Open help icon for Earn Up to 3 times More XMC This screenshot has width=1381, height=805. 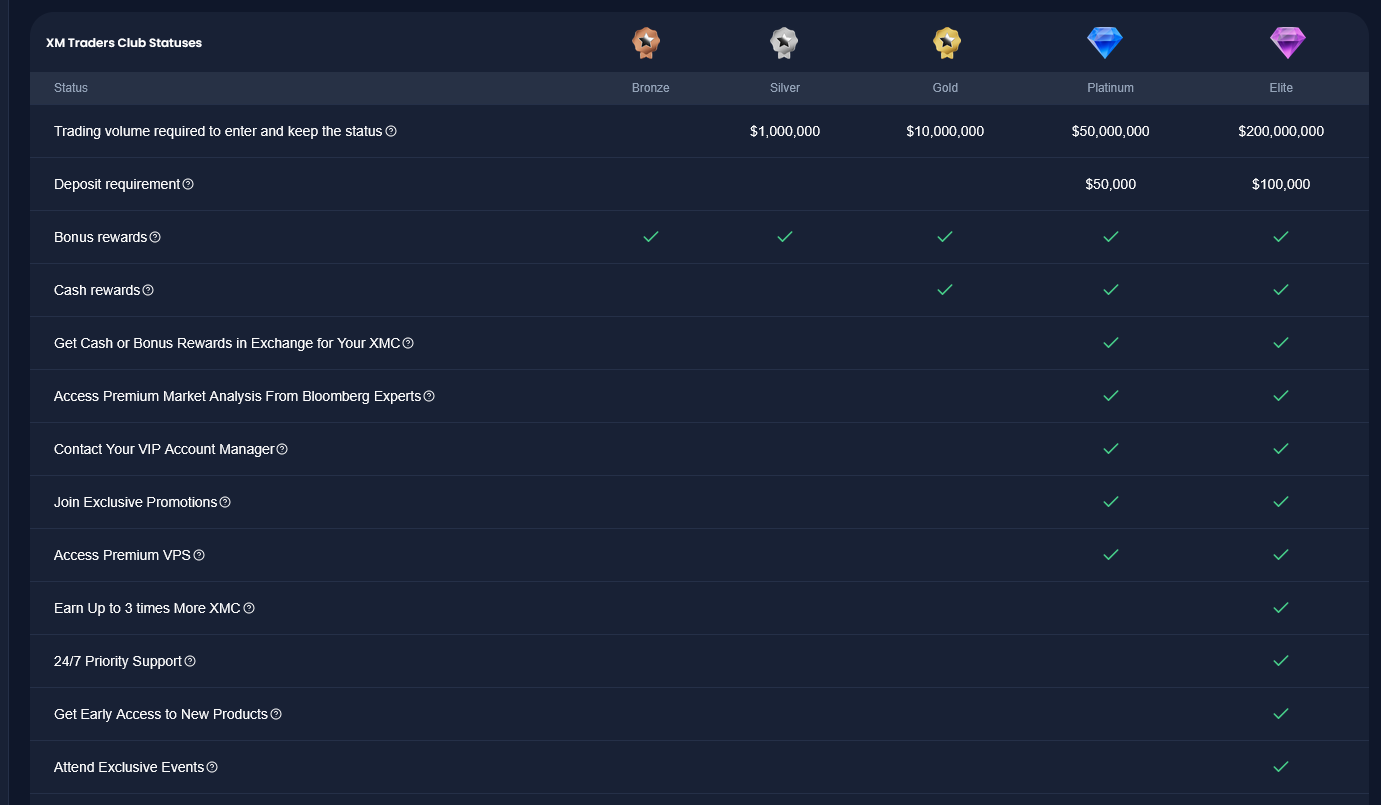pos(249,608)
